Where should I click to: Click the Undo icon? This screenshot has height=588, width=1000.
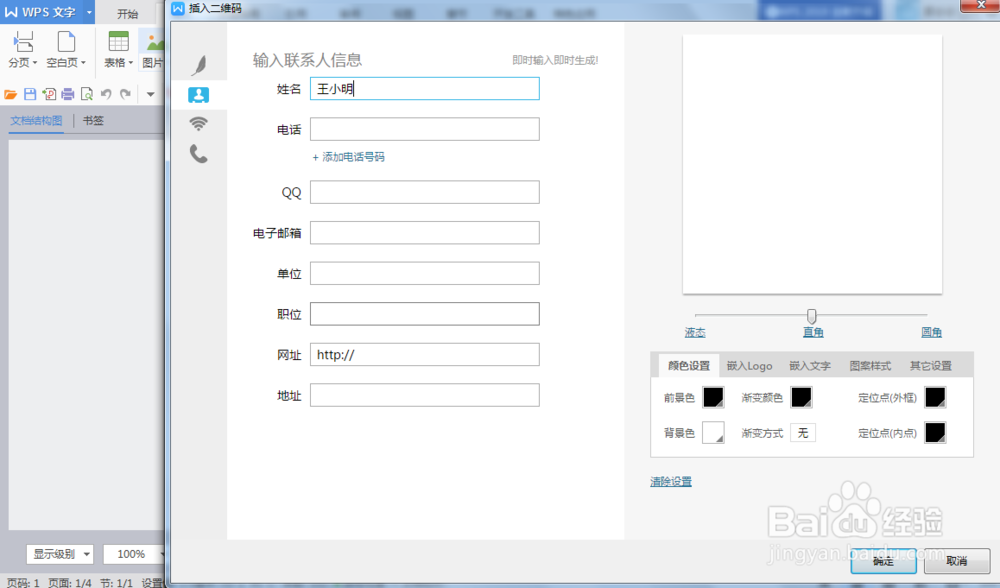(x=104, y=93)
